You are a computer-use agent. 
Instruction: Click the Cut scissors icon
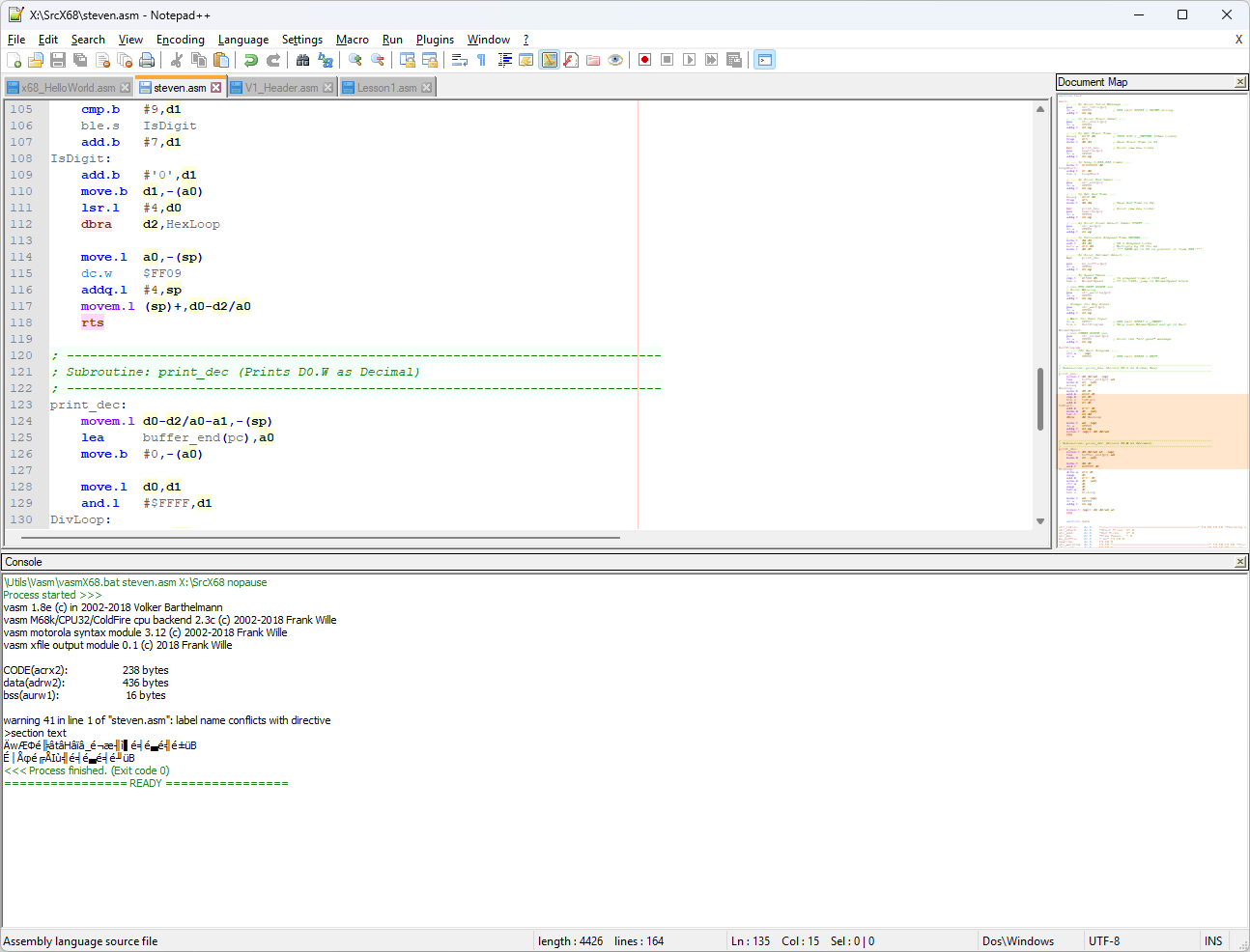coord(177,60)
